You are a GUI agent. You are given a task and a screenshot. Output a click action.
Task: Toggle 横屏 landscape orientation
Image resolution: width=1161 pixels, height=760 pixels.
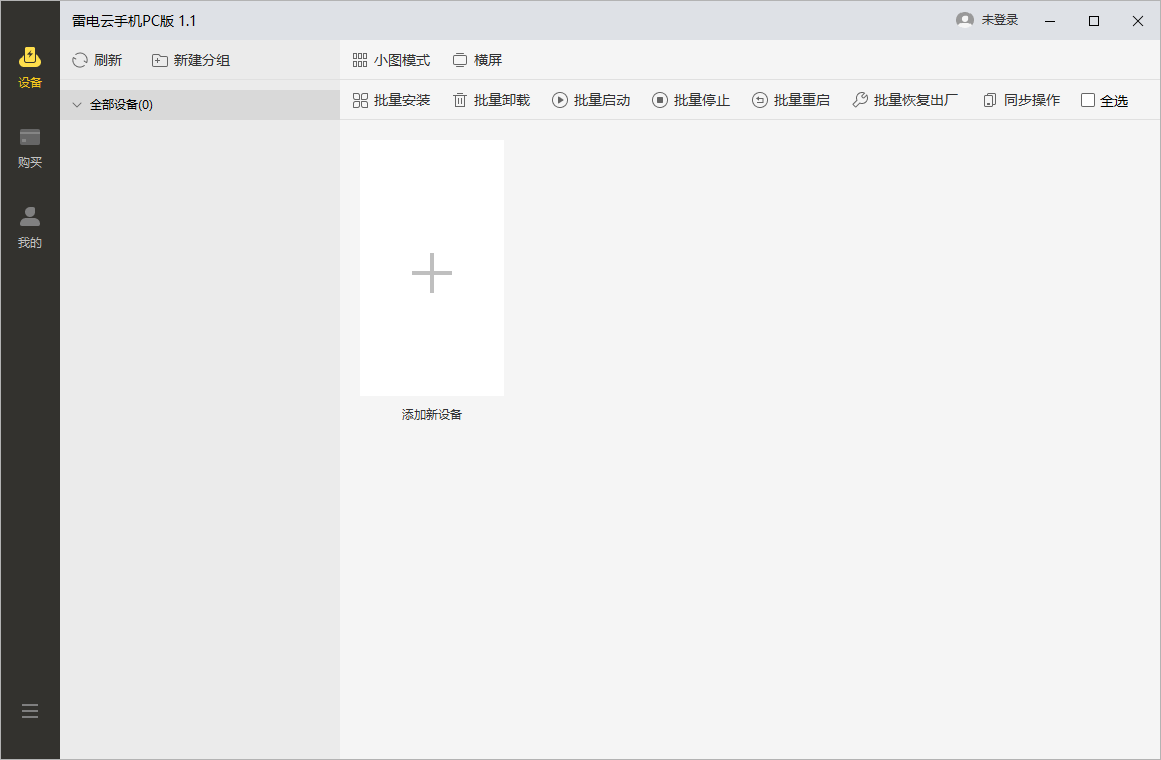click(478, 60)
